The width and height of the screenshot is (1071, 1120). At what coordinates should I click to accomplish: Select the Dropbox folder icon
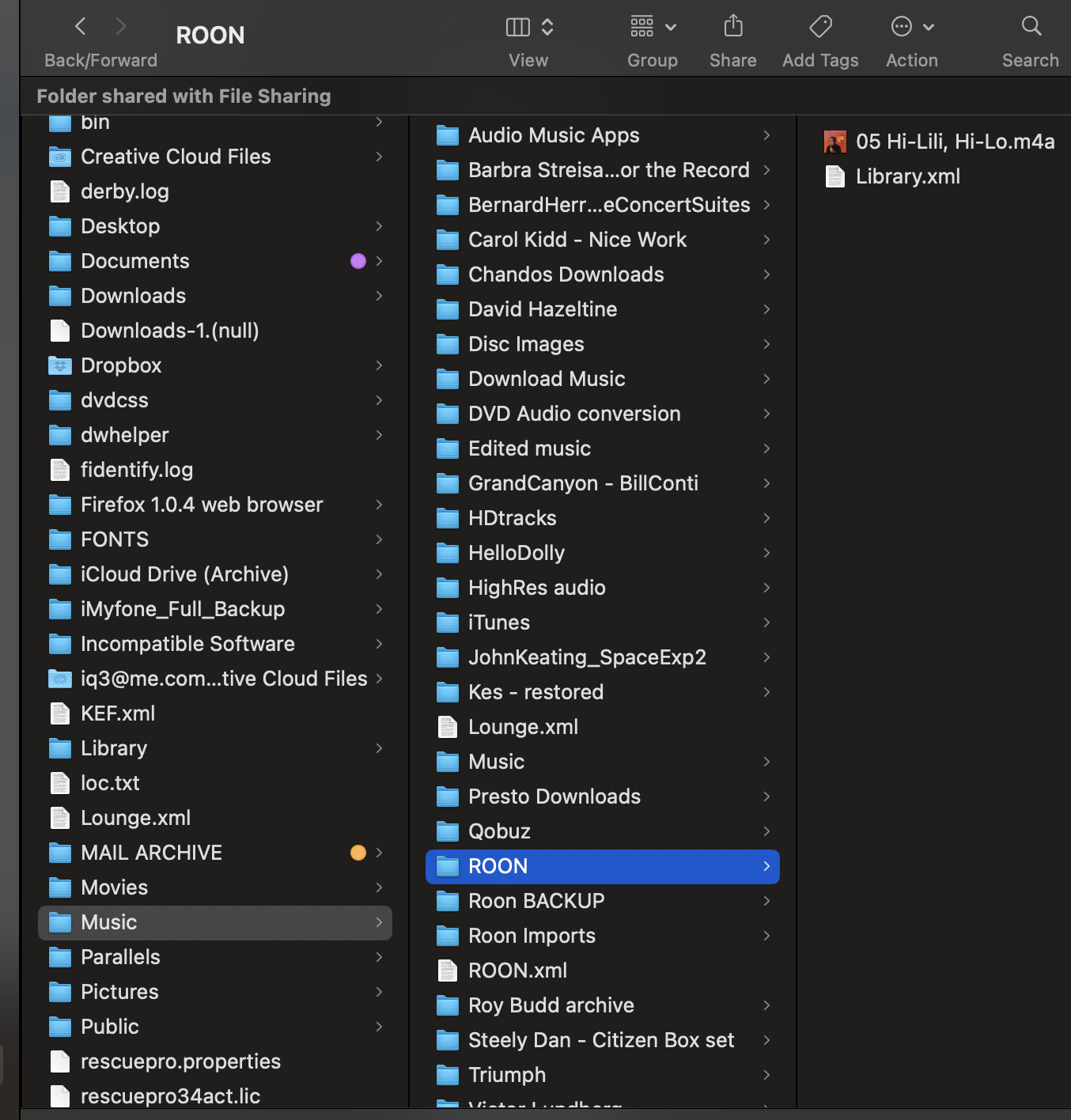(x=60, y=365)
